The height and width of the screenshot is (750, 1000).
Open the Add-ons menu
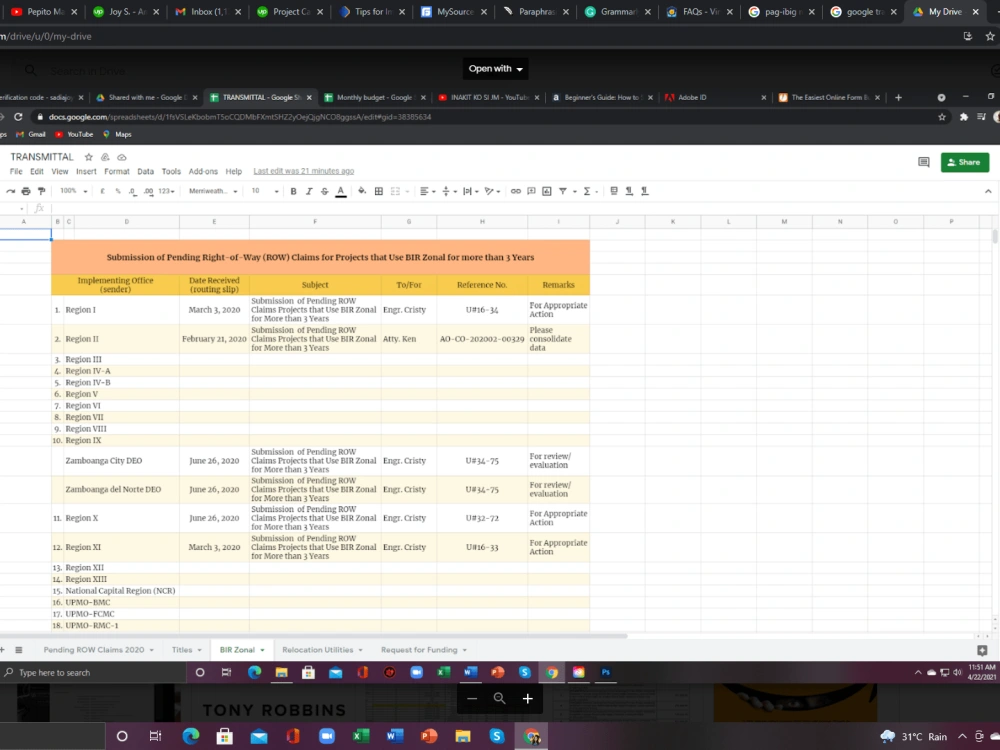pyautogui.click(x=203, y=172)
